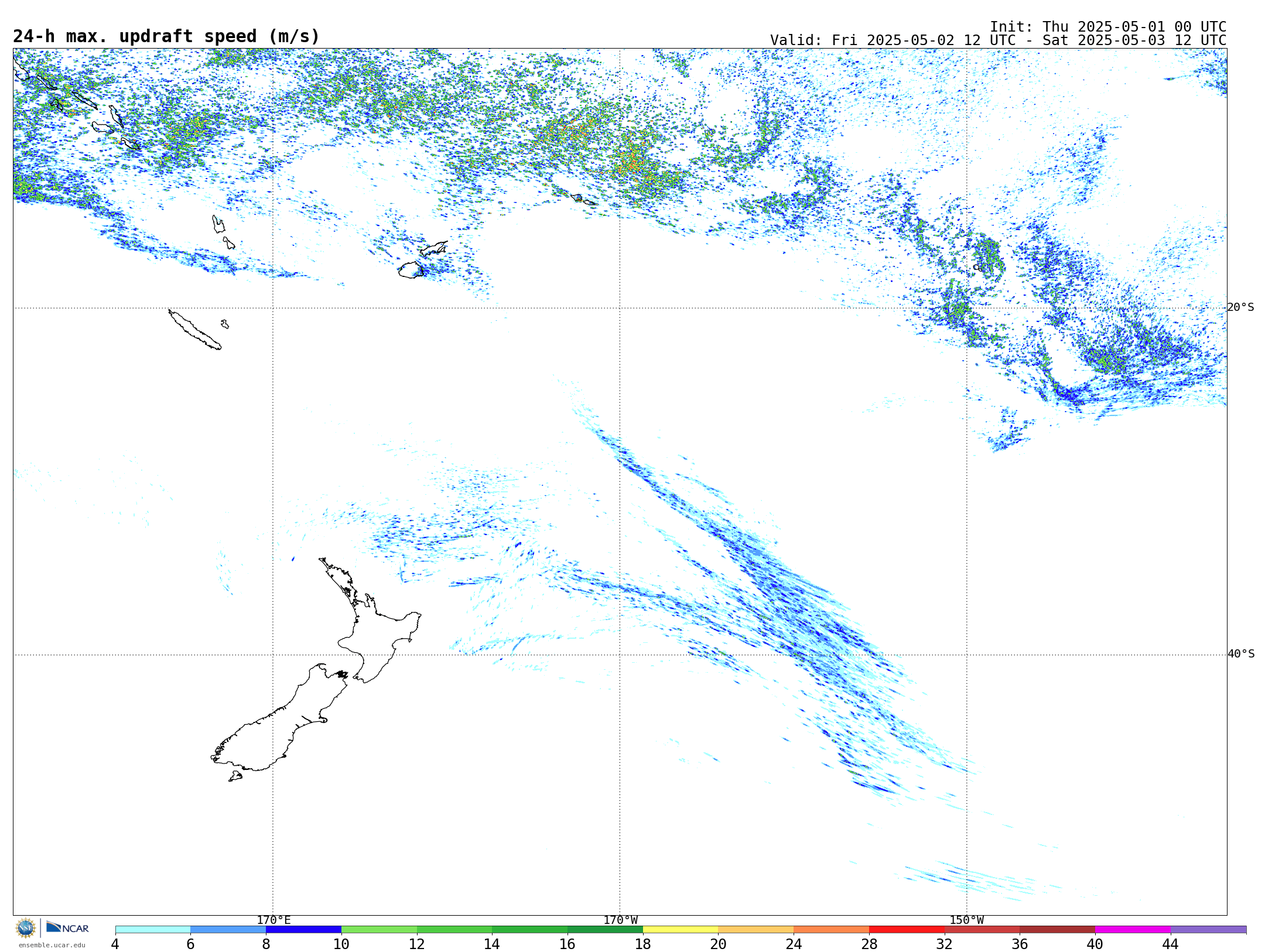Click the 20°S latitude label
The height and width of the screenshot is (952, 1265).
(x=1241, y=307)
